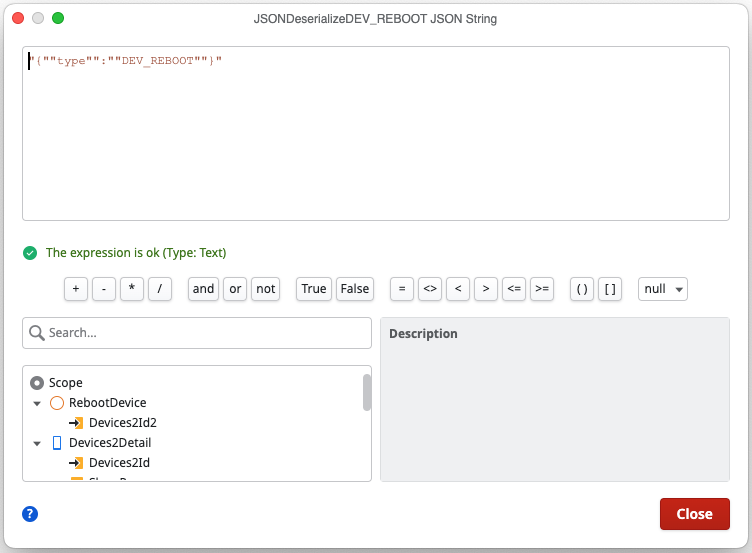Click the search magnifier icon
This screenshot has height=553, width=752.
[37, 333]
